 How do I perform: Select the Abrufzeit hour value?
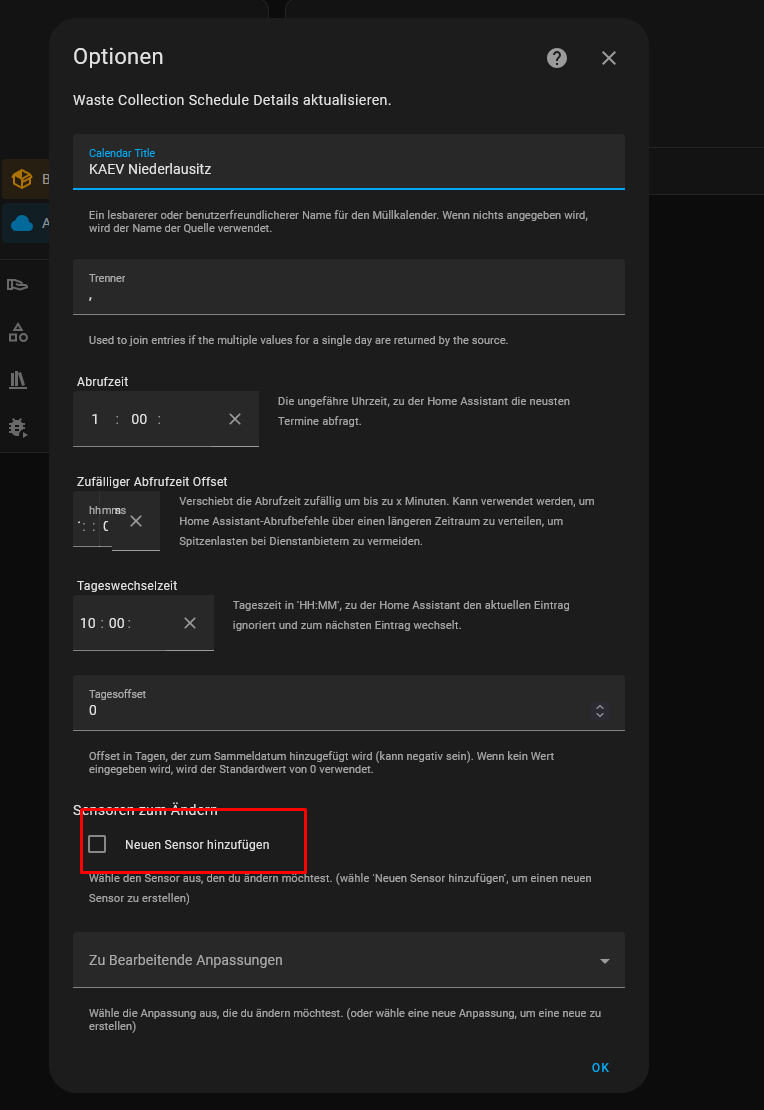click(95, 419)
